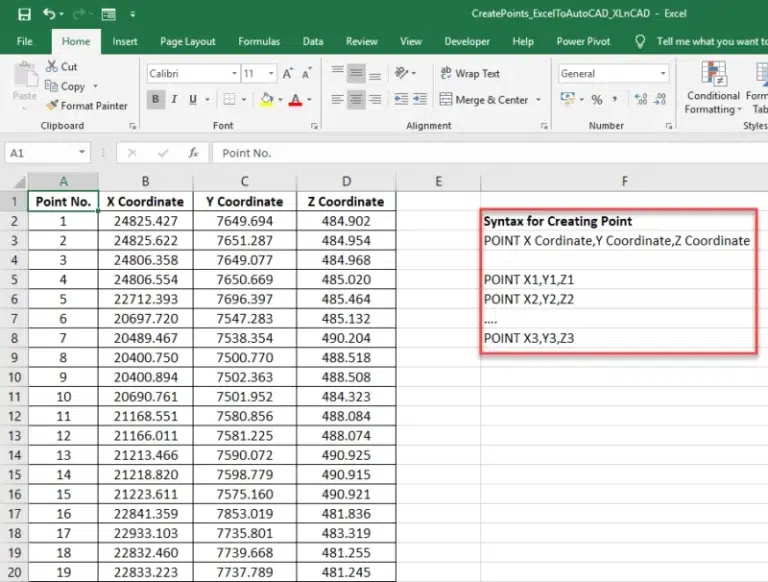Open Alignment settings dialog launcher
Screen dimensions: 768x582
click(x=544, y=126)
